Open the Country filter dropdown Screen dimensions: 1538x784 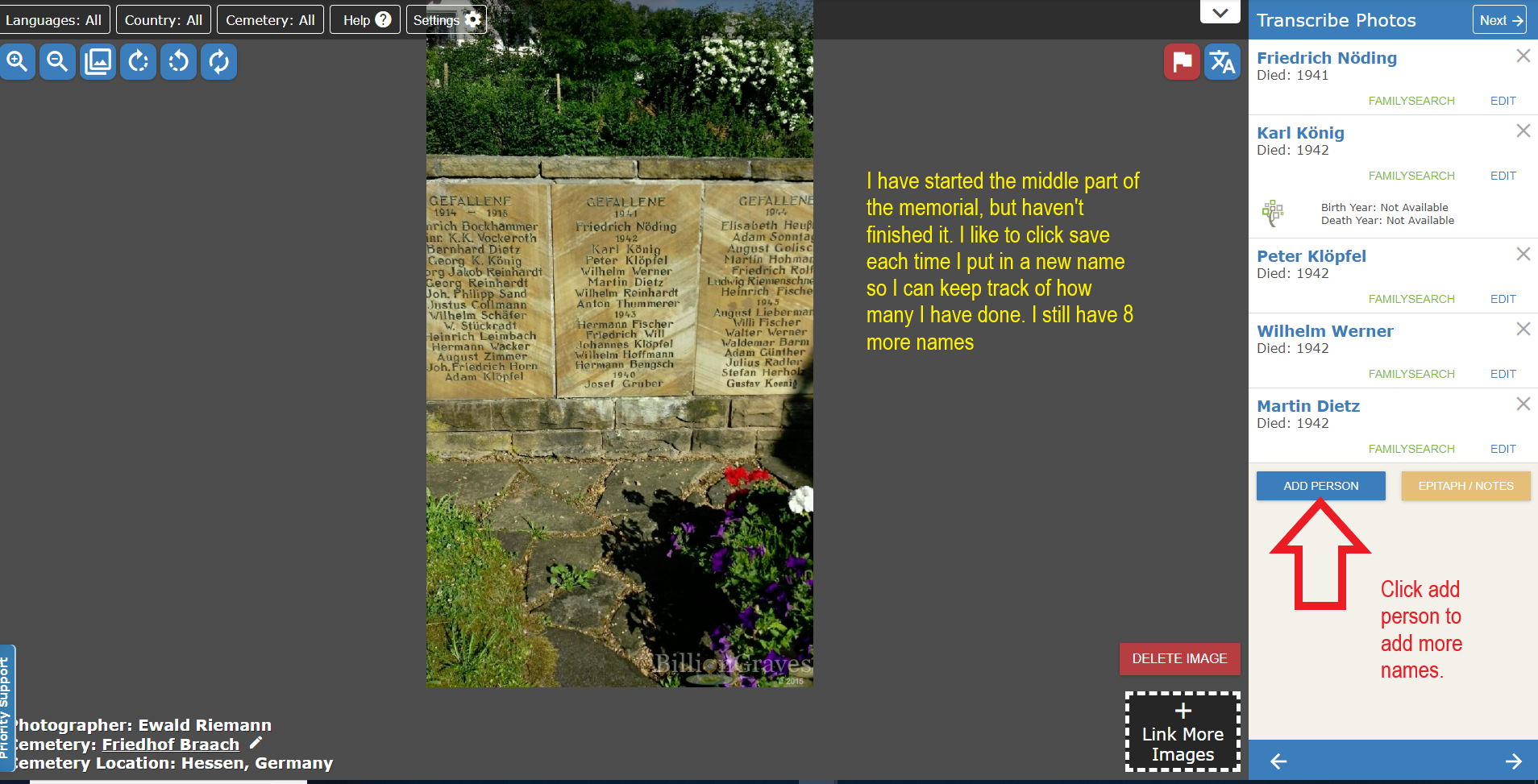[163, 19]
